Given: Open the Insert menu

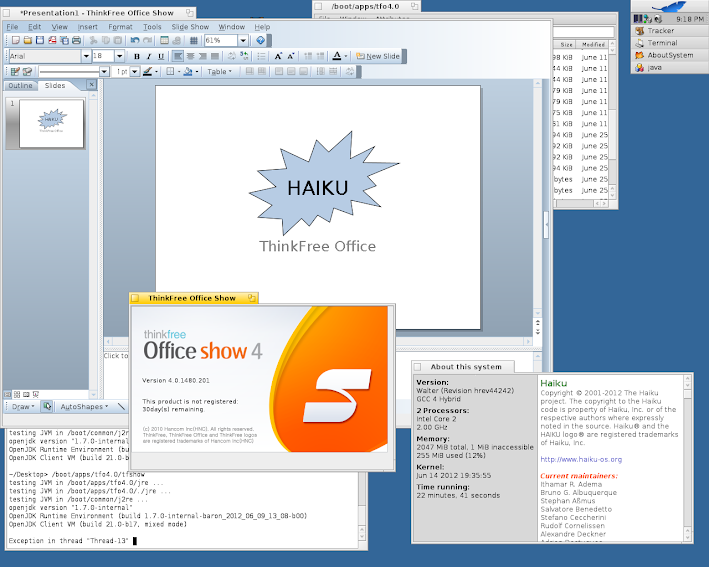Looking at the screenshot, I should click(x=87, y=27).
